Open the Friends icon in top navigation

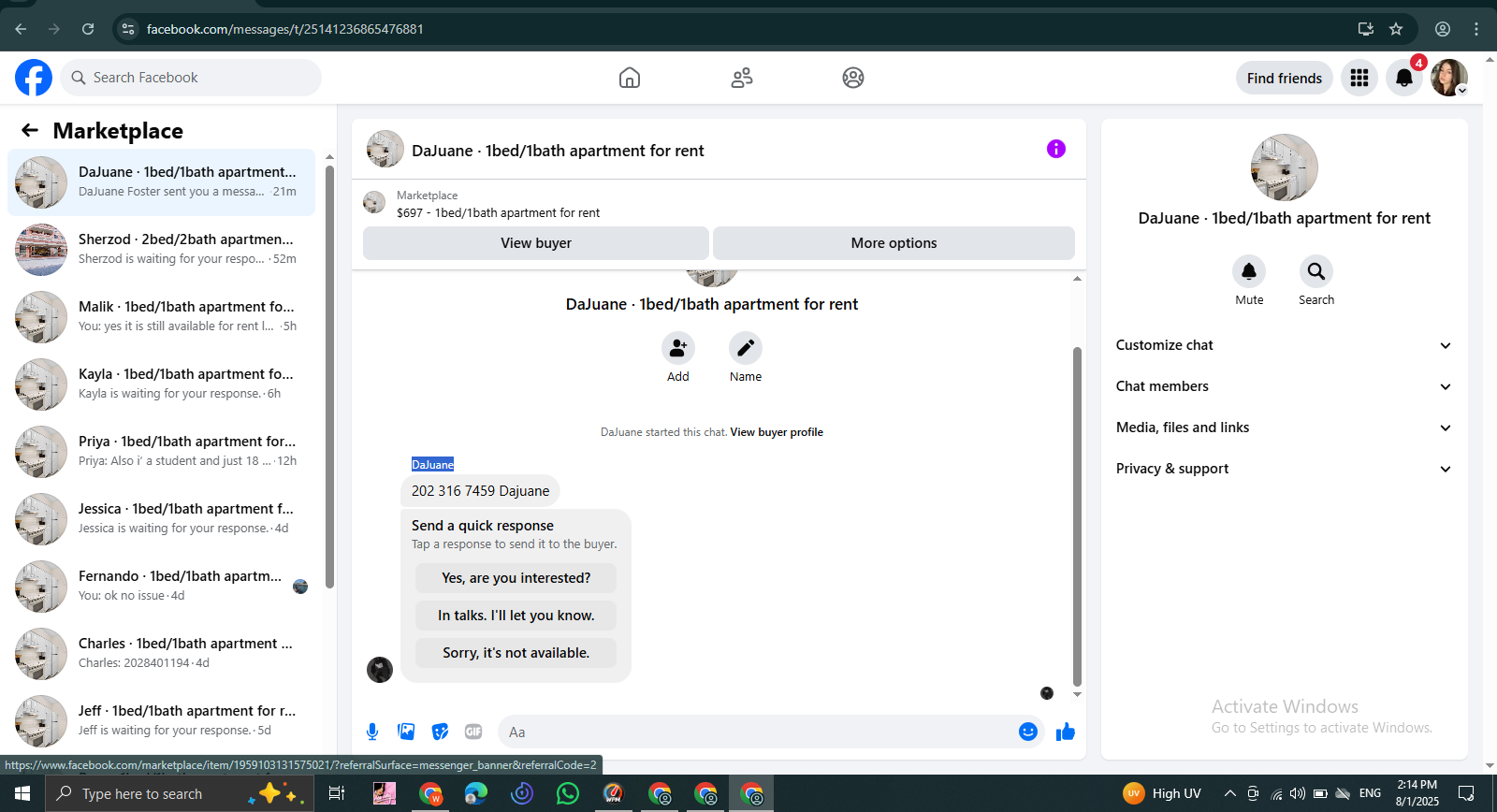pos(742,78)
